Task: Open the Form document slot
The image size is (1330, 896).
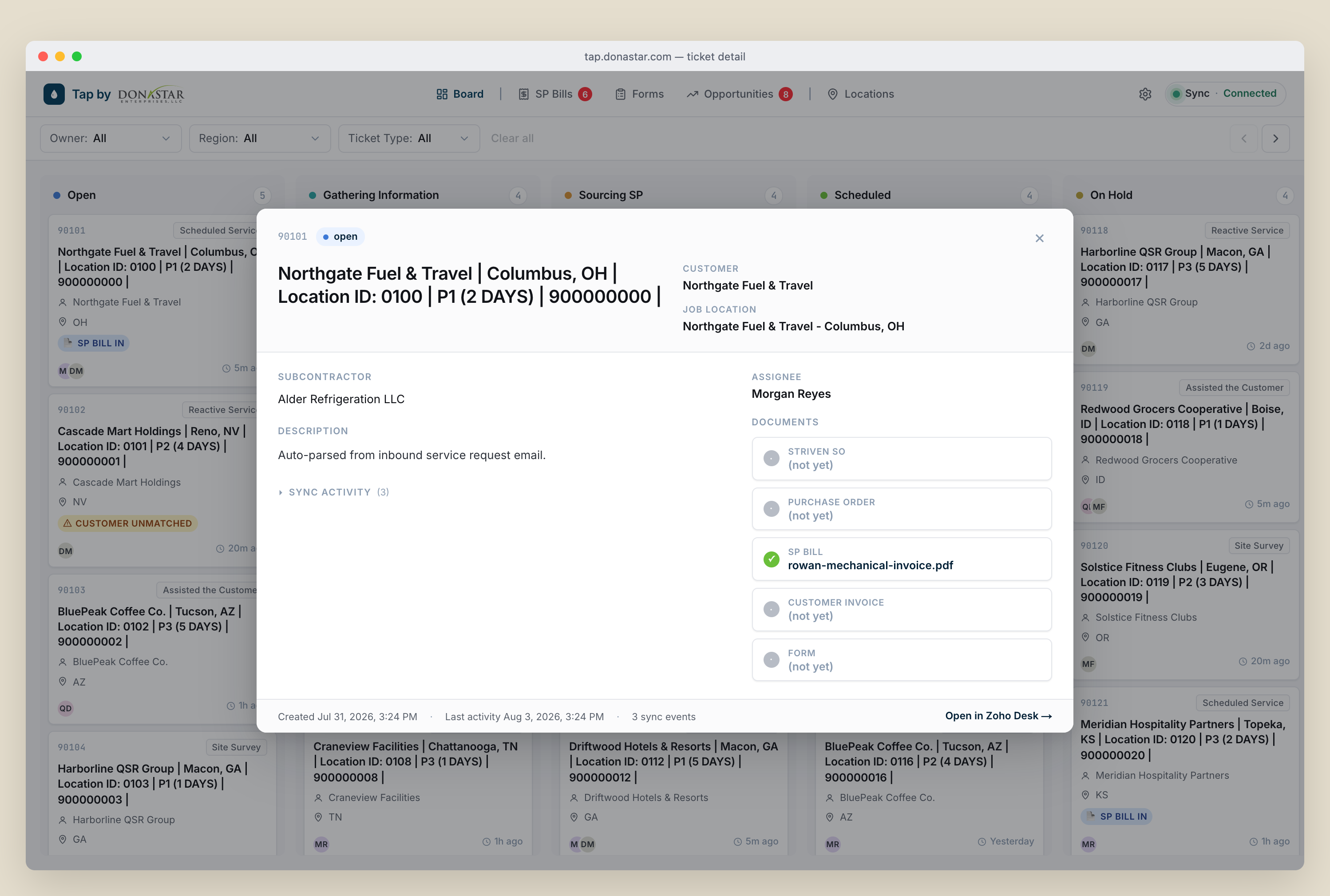Action: [x=902, y=659]
